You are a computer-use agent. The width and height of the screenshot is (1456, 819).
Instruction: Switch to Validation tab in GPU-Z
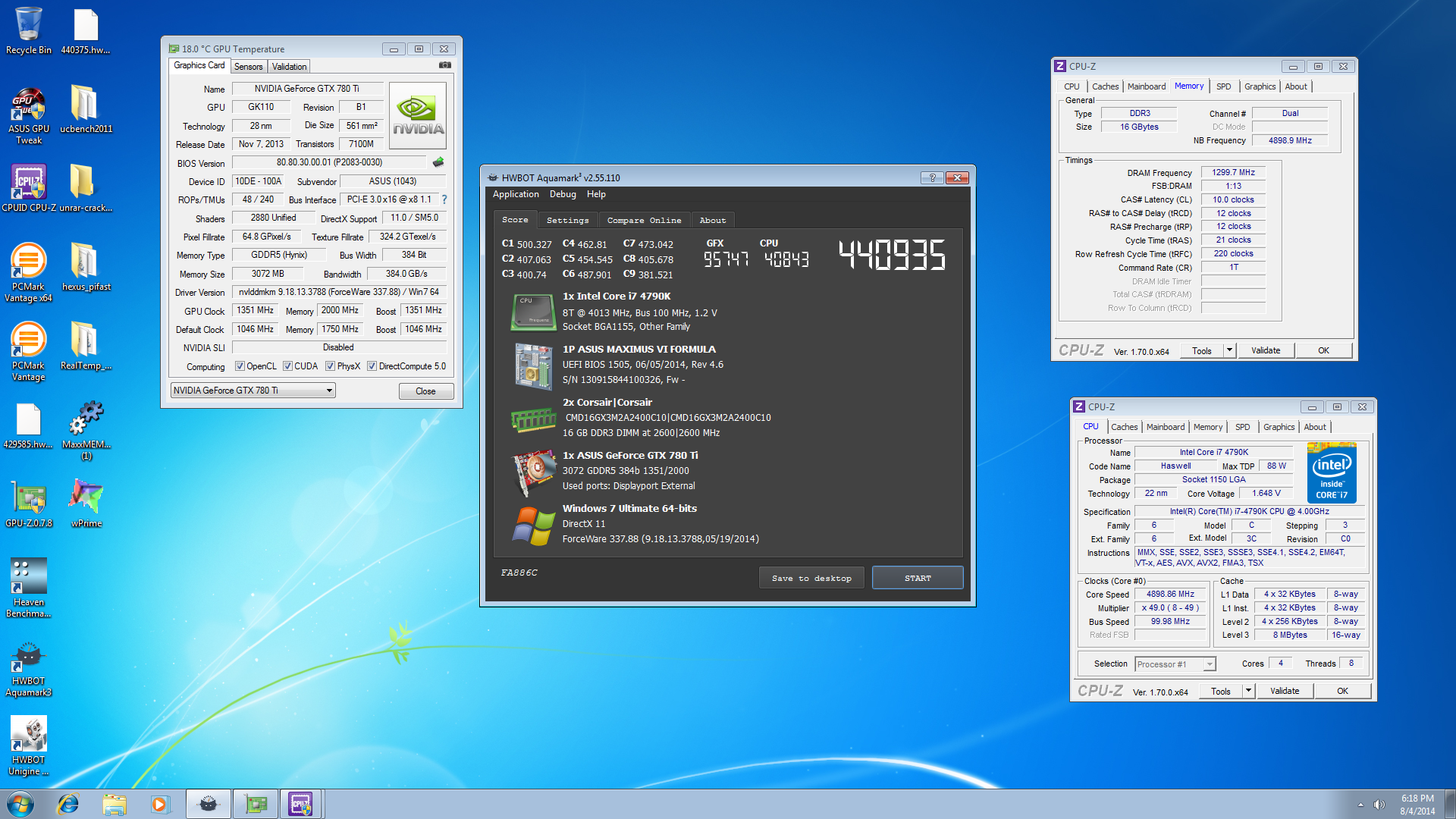(289, 67)
